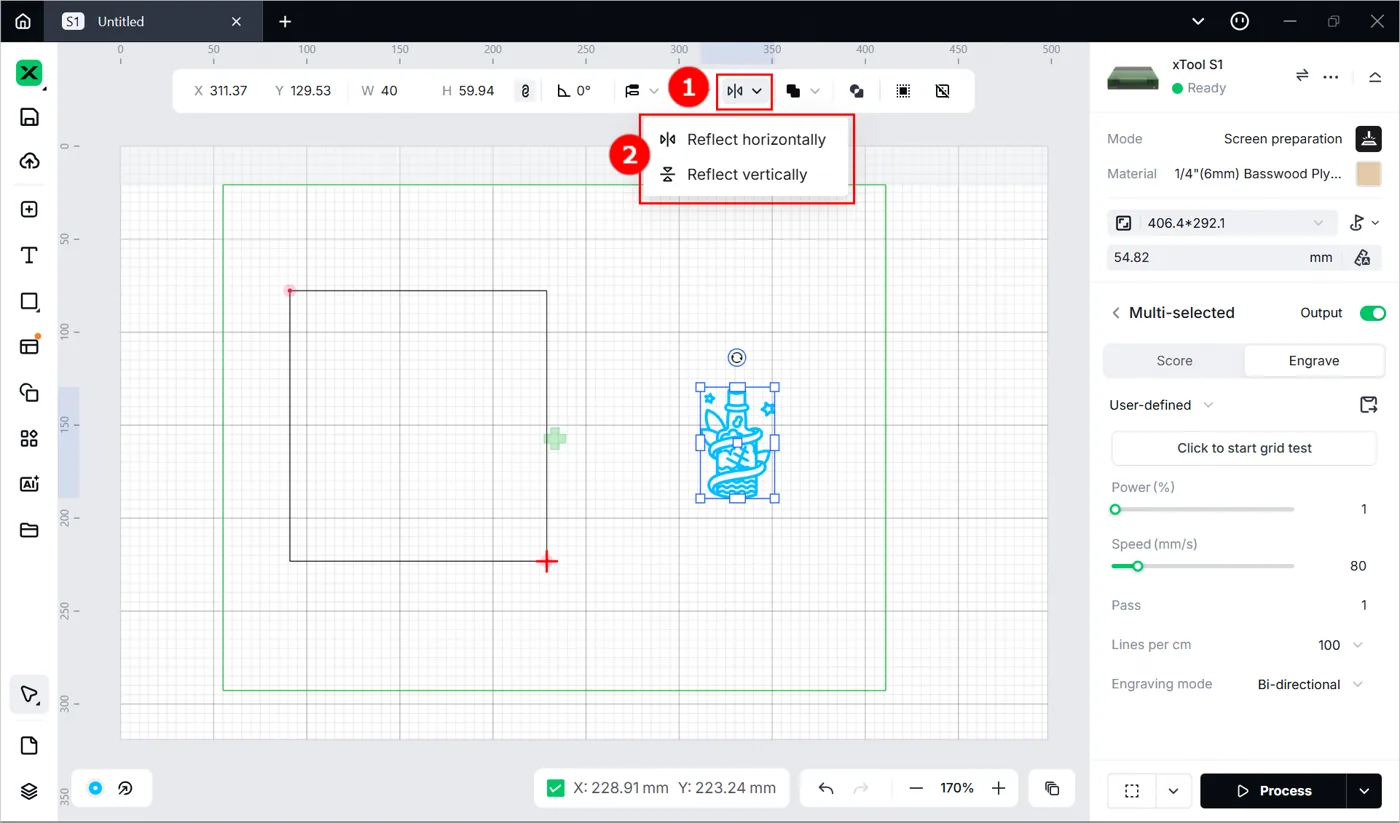Open the AI image generation tool
Screen dimensions: 1400x823
click(29, 484)
